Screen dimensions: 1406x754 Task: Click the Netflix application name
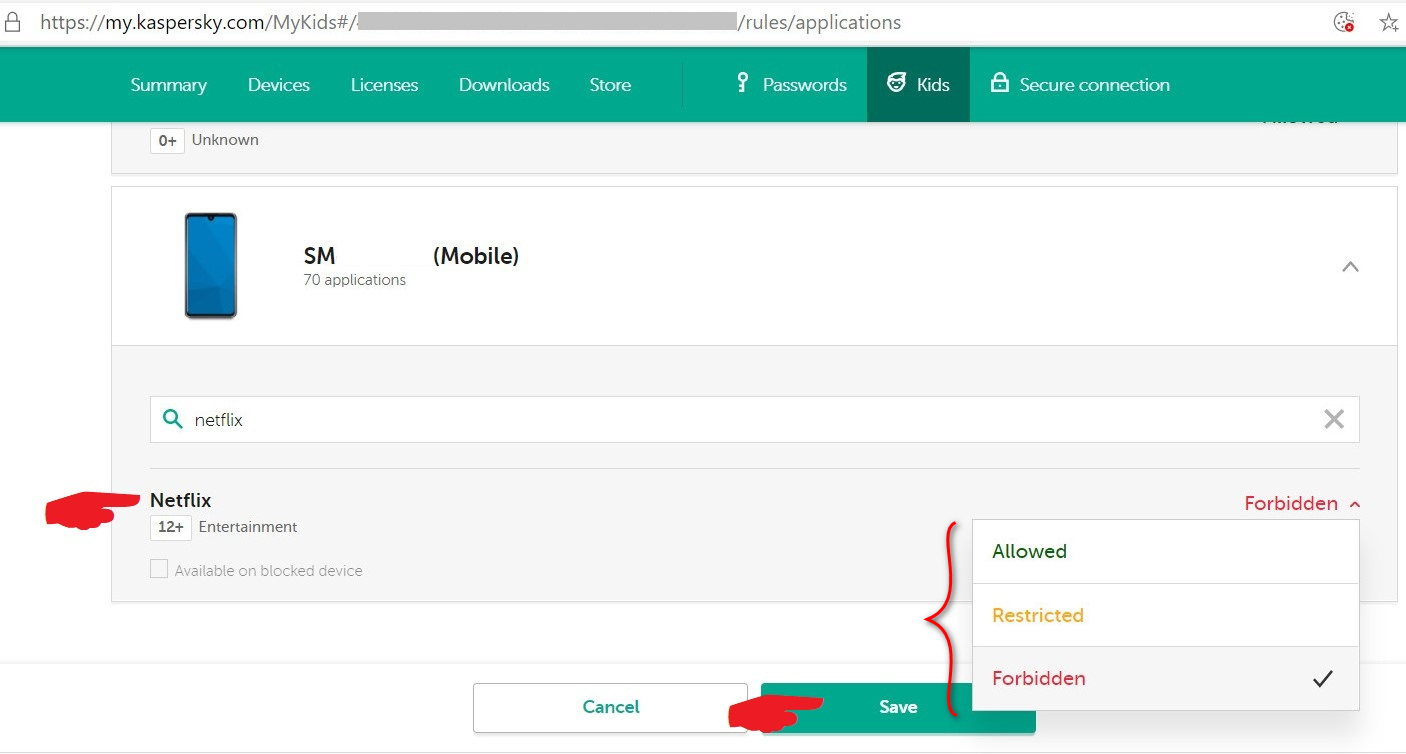coord(181,500)
